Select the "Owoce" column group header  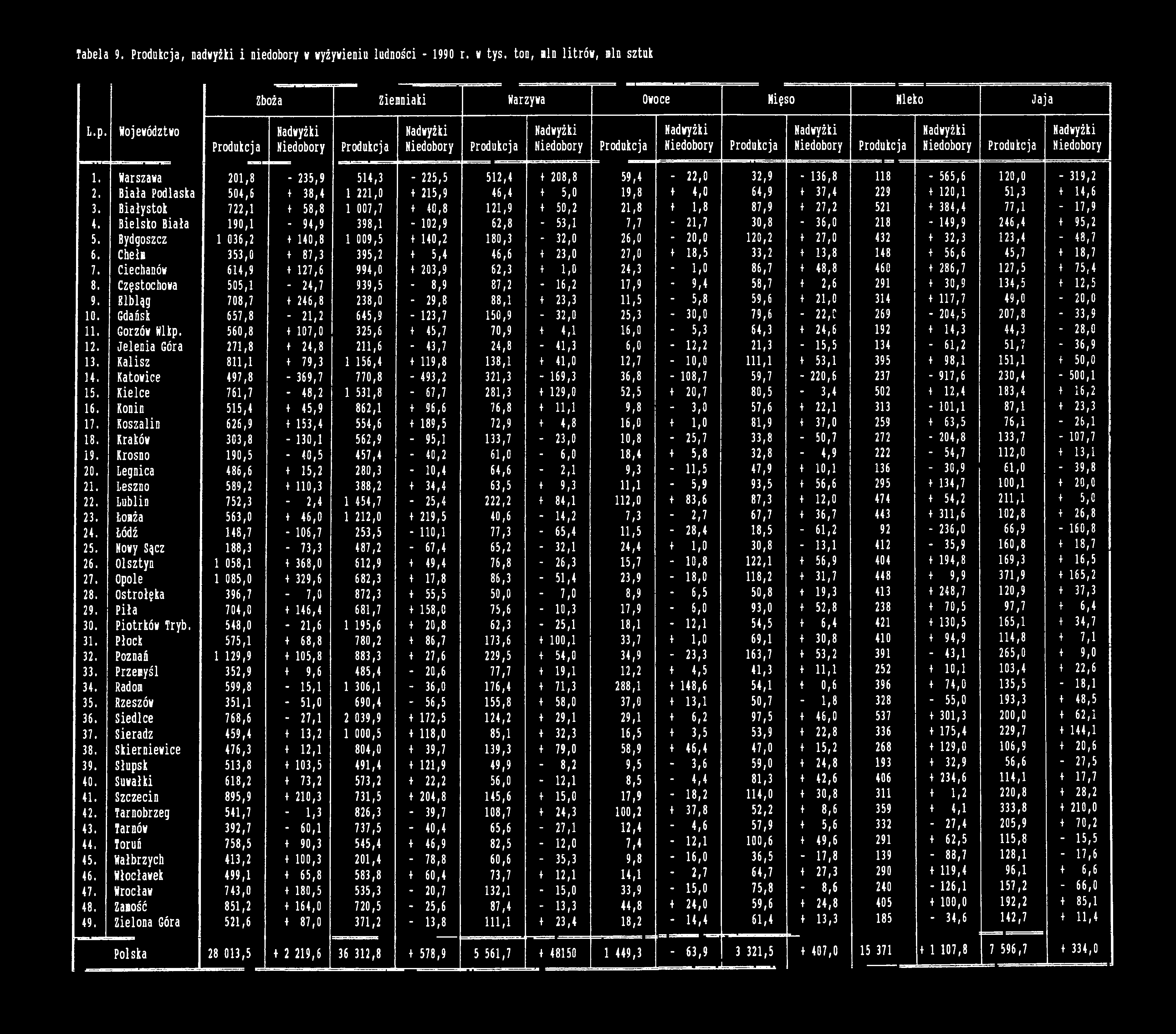pyautogui.click(x=656, y=100)
